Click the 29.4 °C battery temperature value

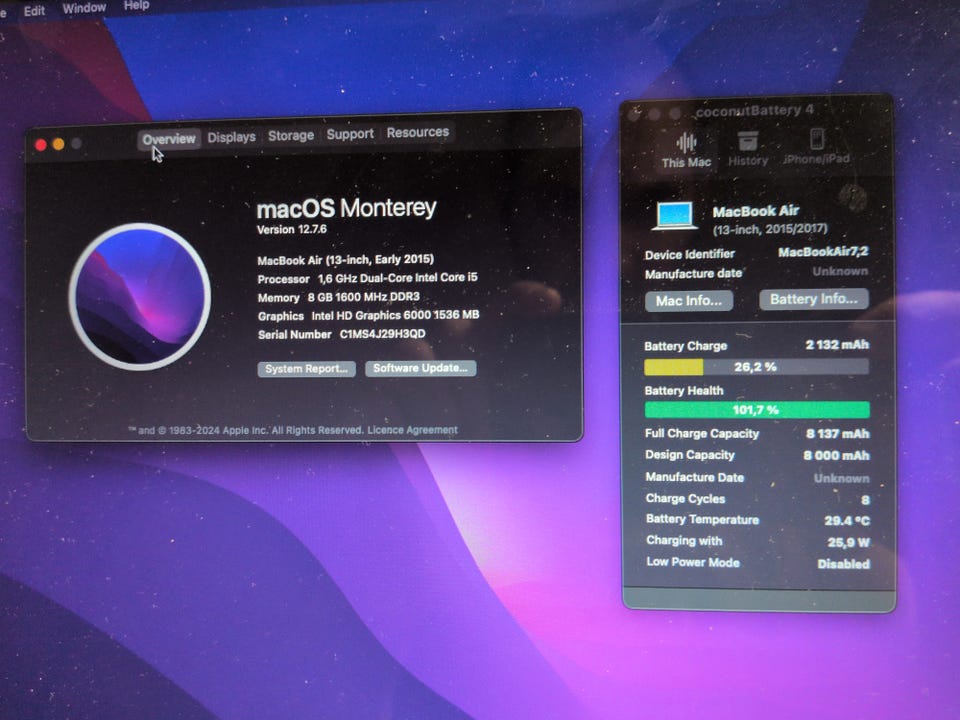click(847, 521)
